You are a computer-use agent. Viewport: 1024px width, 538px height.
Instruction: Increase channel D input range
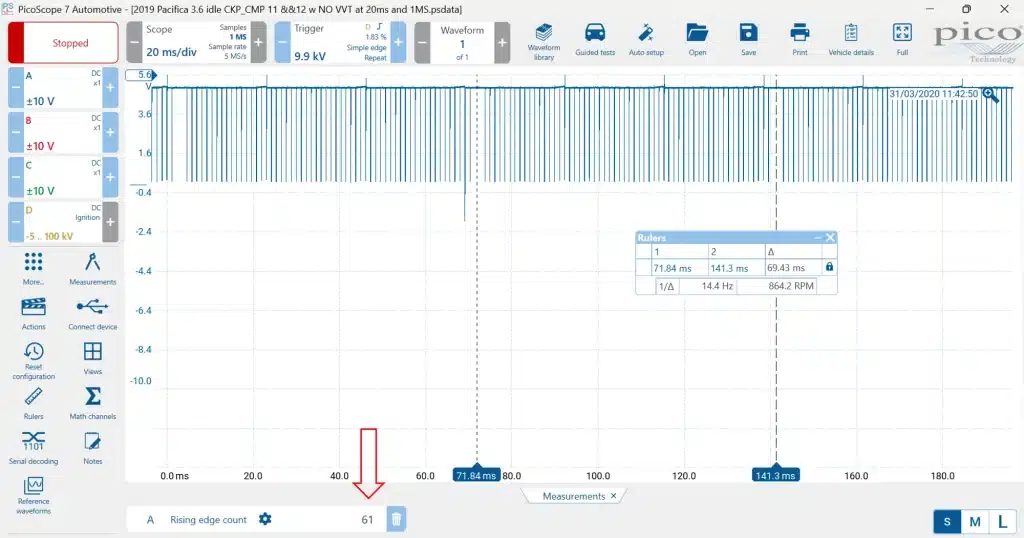coord(110,222)
